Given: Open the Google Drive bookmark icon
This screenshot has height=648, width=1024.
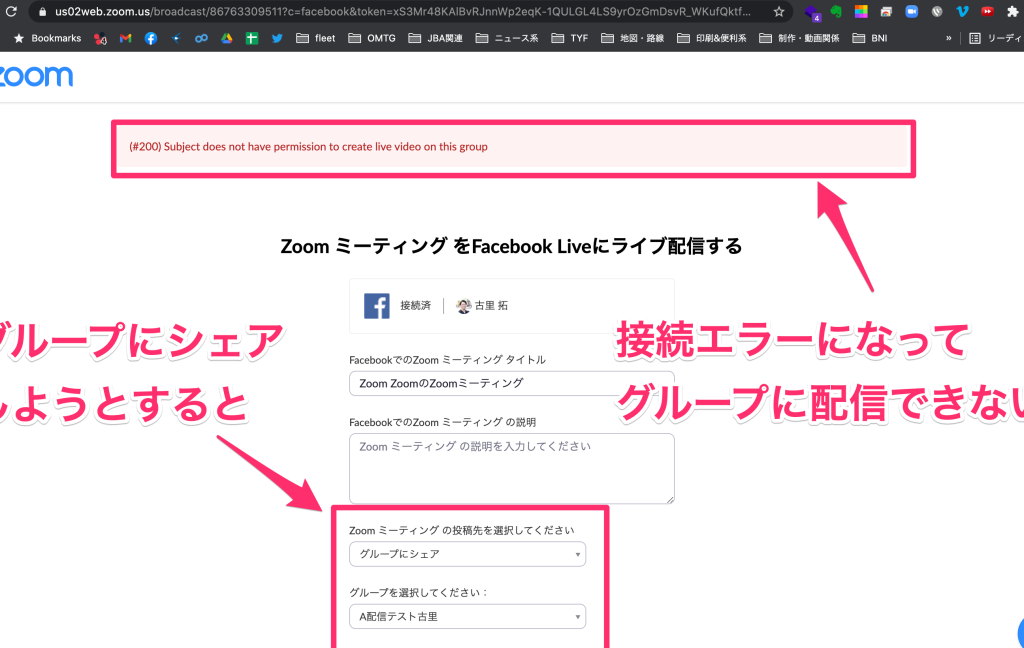Looking at the screenshot, I should (x=227, y=39).
